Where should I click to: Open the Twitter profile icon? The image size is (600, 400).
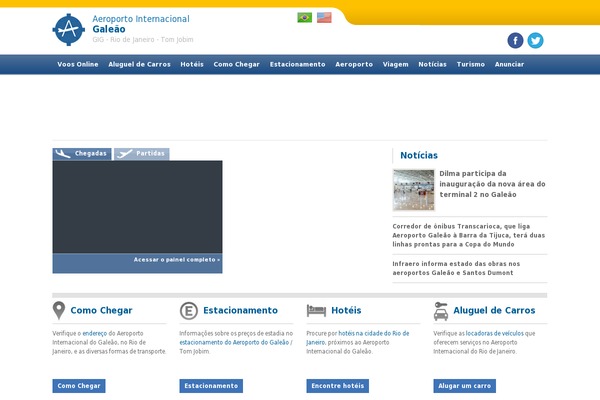(x=535, y=40)
